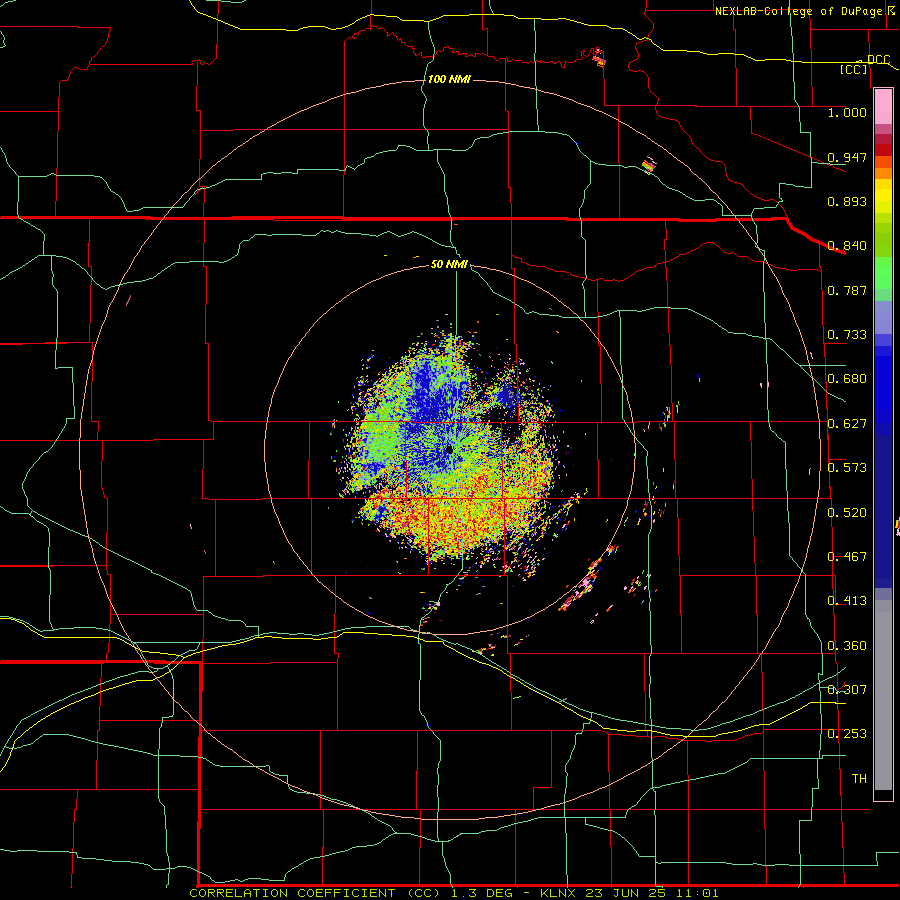
Task: Click the 0.627 scale value
Action: point(847,424)
